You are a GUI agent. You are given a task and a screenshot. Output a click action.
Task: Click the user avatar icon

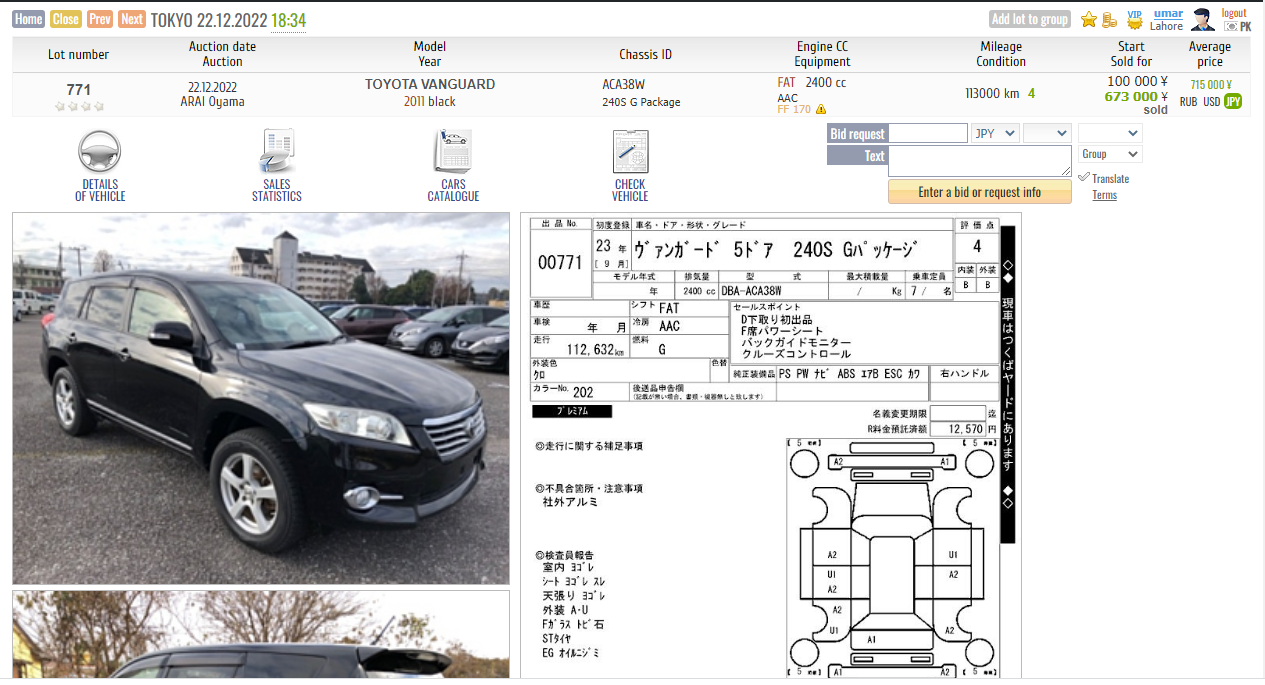coord(1202,19)
